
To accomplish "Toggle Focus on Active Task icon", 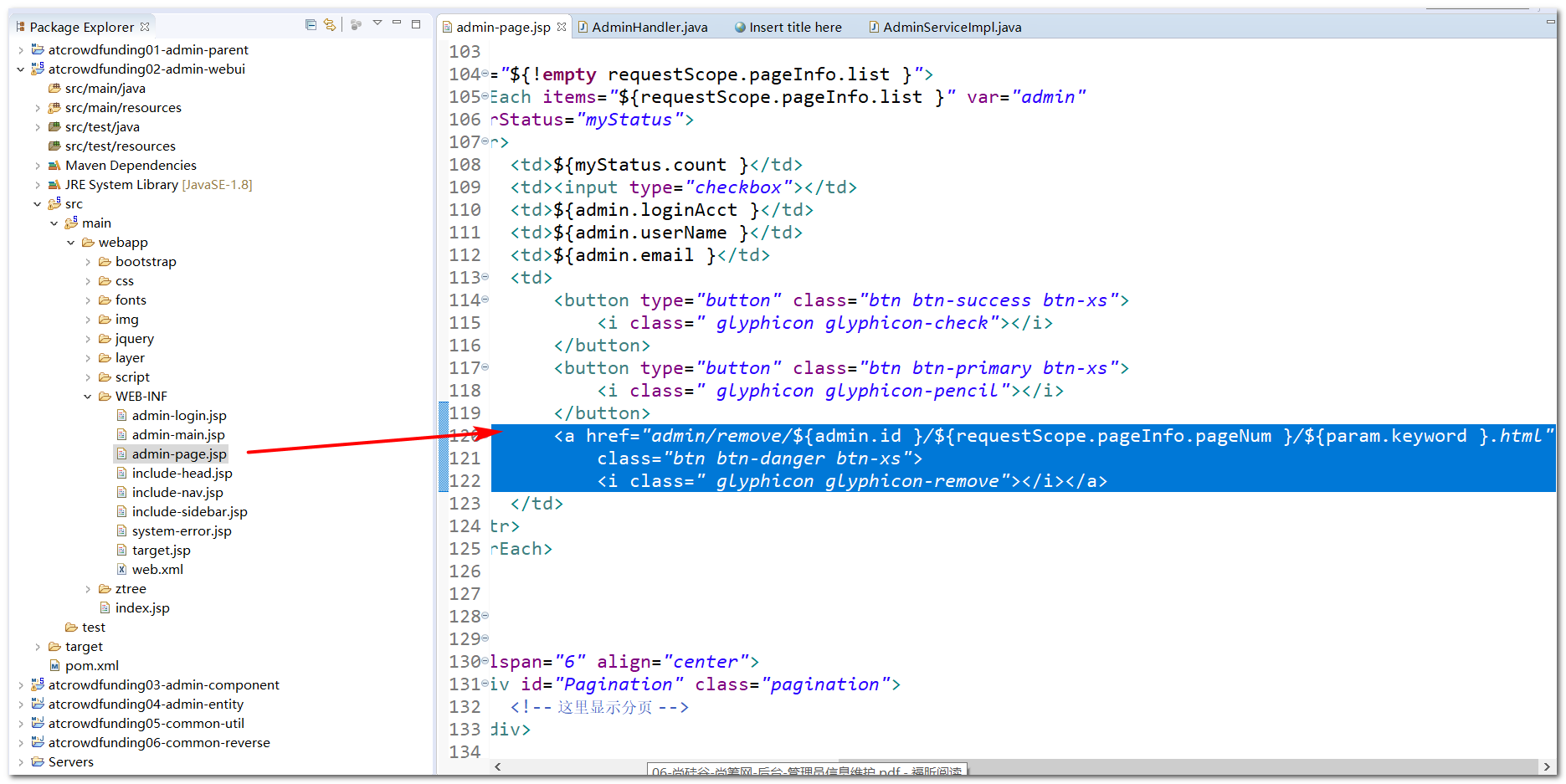I will click(x=356, y=25).
